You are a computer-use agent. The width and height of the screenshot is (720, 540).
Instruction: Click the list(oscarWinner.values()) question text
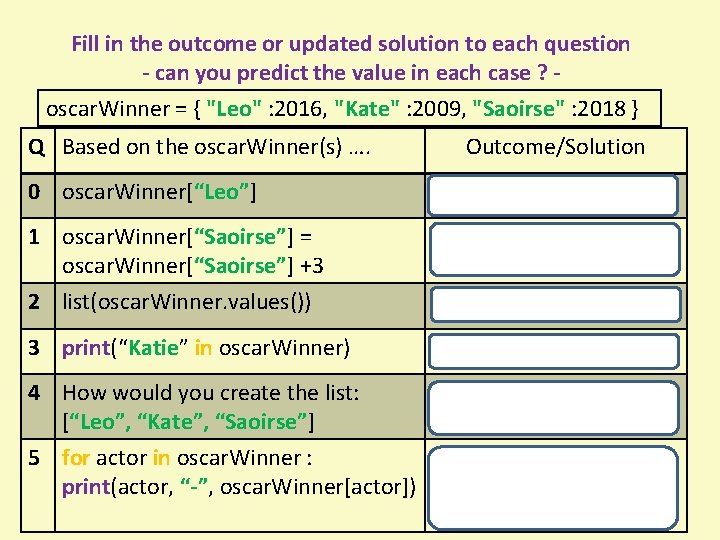coord(186,302)
